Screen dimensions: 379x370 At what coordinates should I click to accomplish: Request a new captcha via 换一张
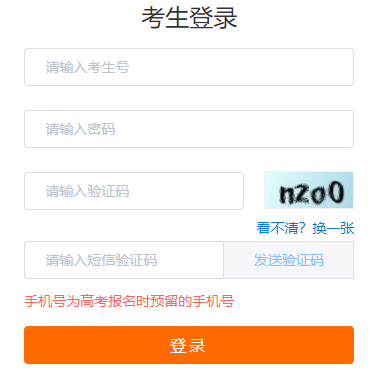[333, 228]
